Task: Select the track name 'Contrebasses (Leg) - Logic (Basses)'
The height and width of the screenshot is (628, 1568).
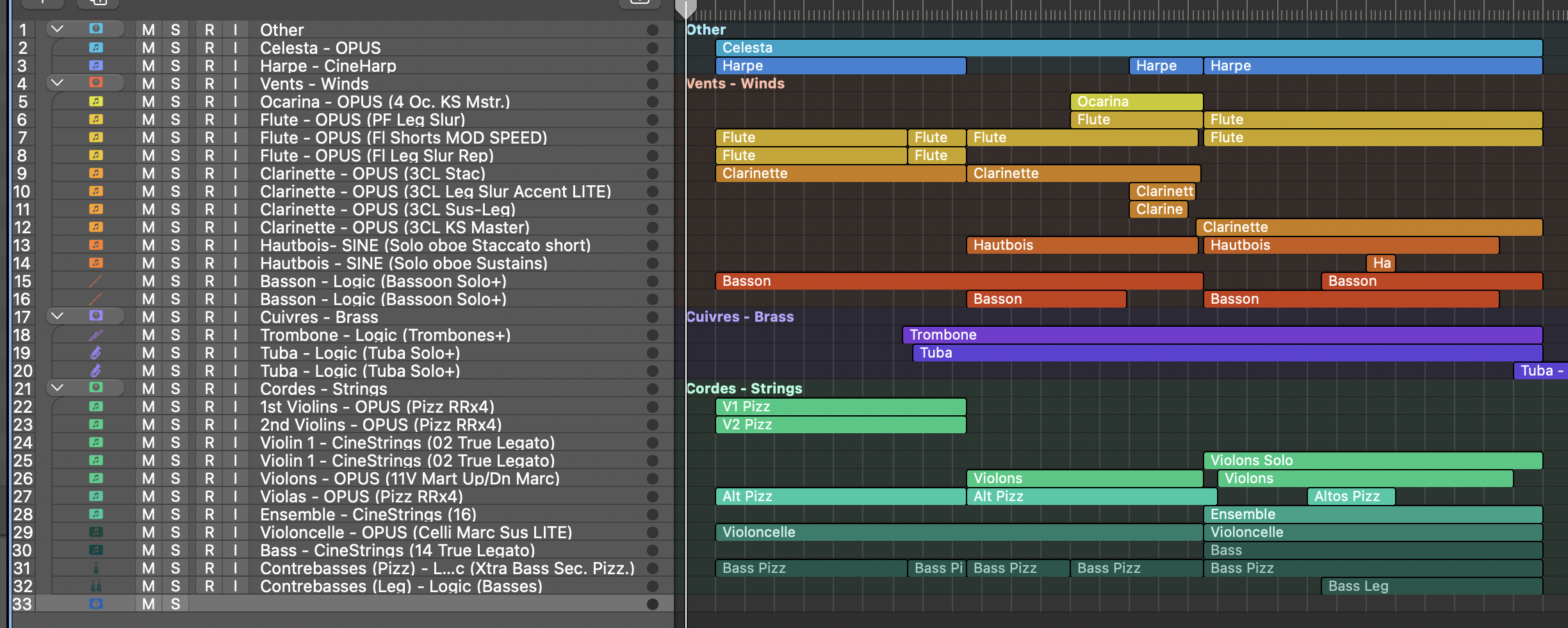Action: pyautogui.click(x=401, y=586)
